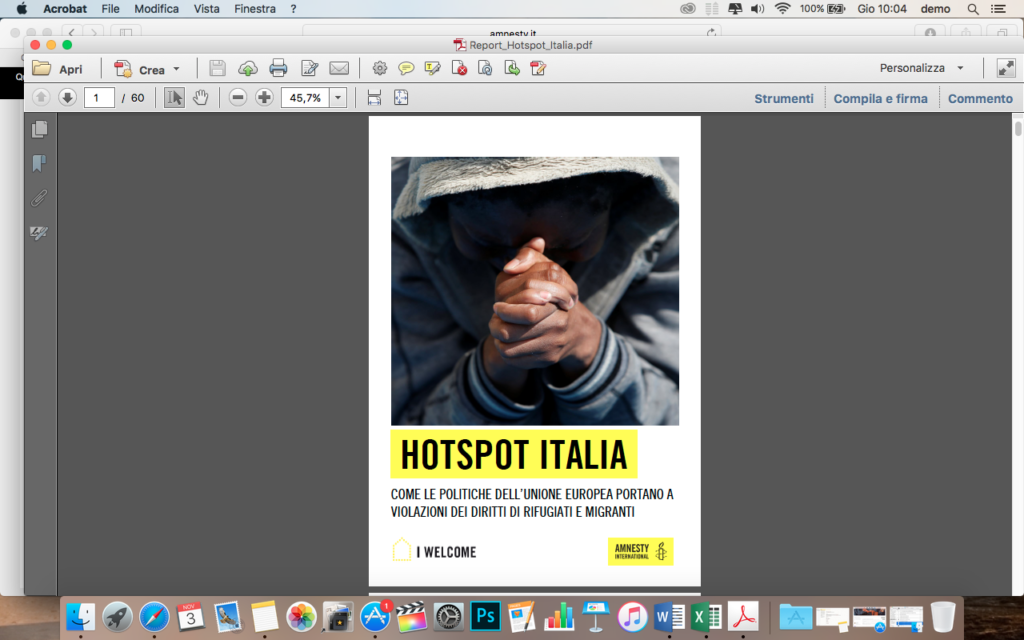The image size is (1024, 640).
Task: Open a file with the Apri button
Action: pyautogui.click(x=57, y=69)
